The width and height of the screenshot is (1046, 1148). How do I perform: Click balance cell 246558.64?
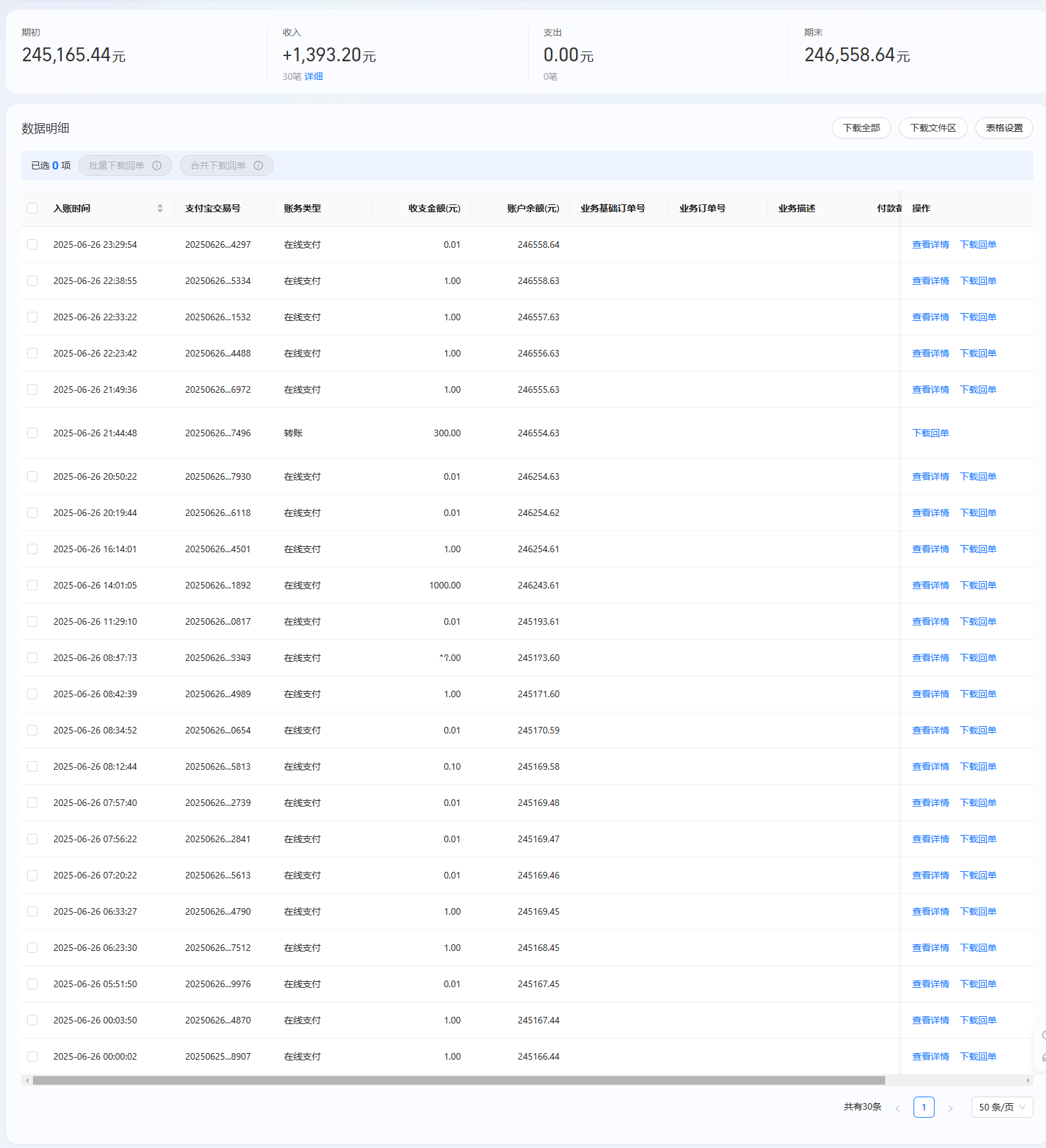point(538,244)
